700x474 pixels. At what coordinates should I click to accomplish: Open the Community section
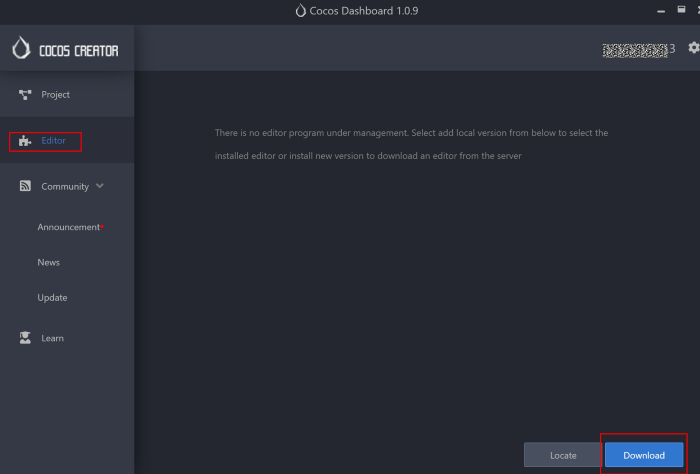(x=67, y=186)
